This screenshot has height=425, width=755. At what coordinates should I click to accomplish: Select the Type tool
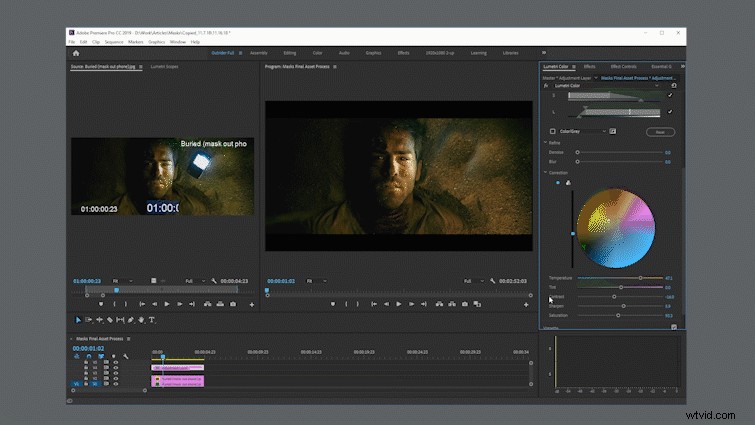pos(152,320)
